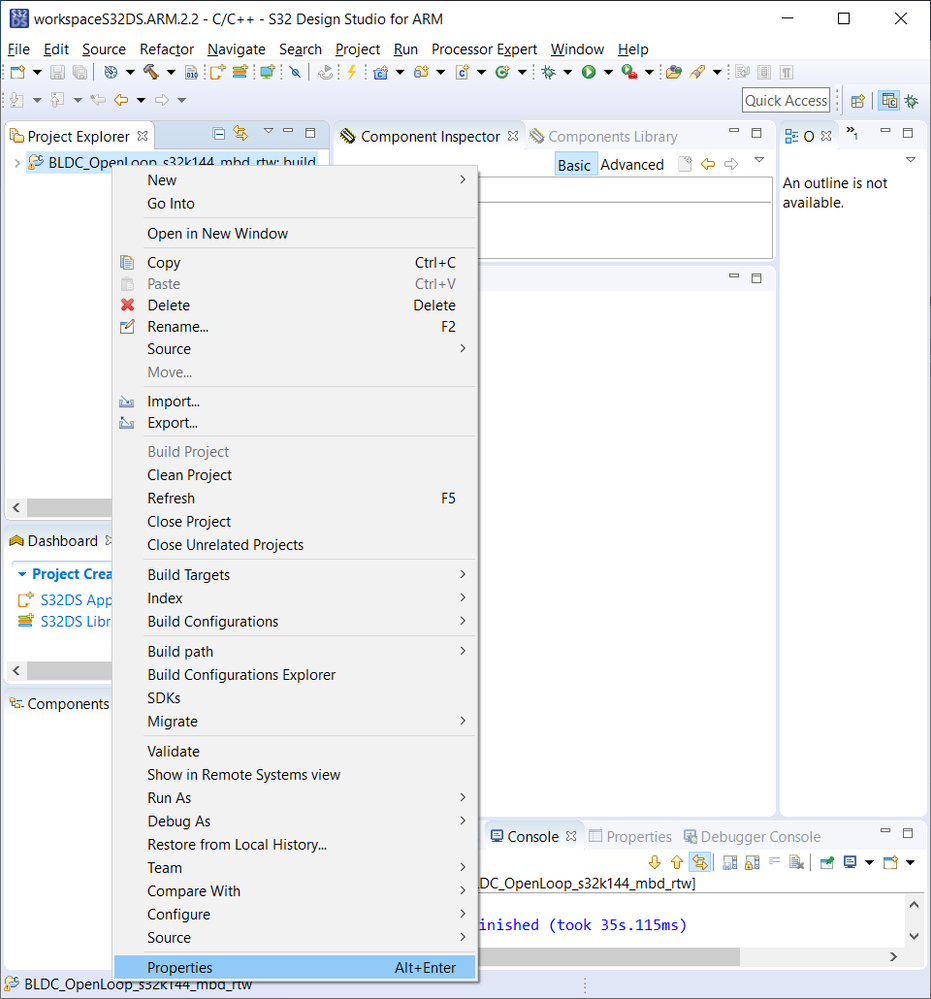Open Processor Expert menu

(484, 49)
